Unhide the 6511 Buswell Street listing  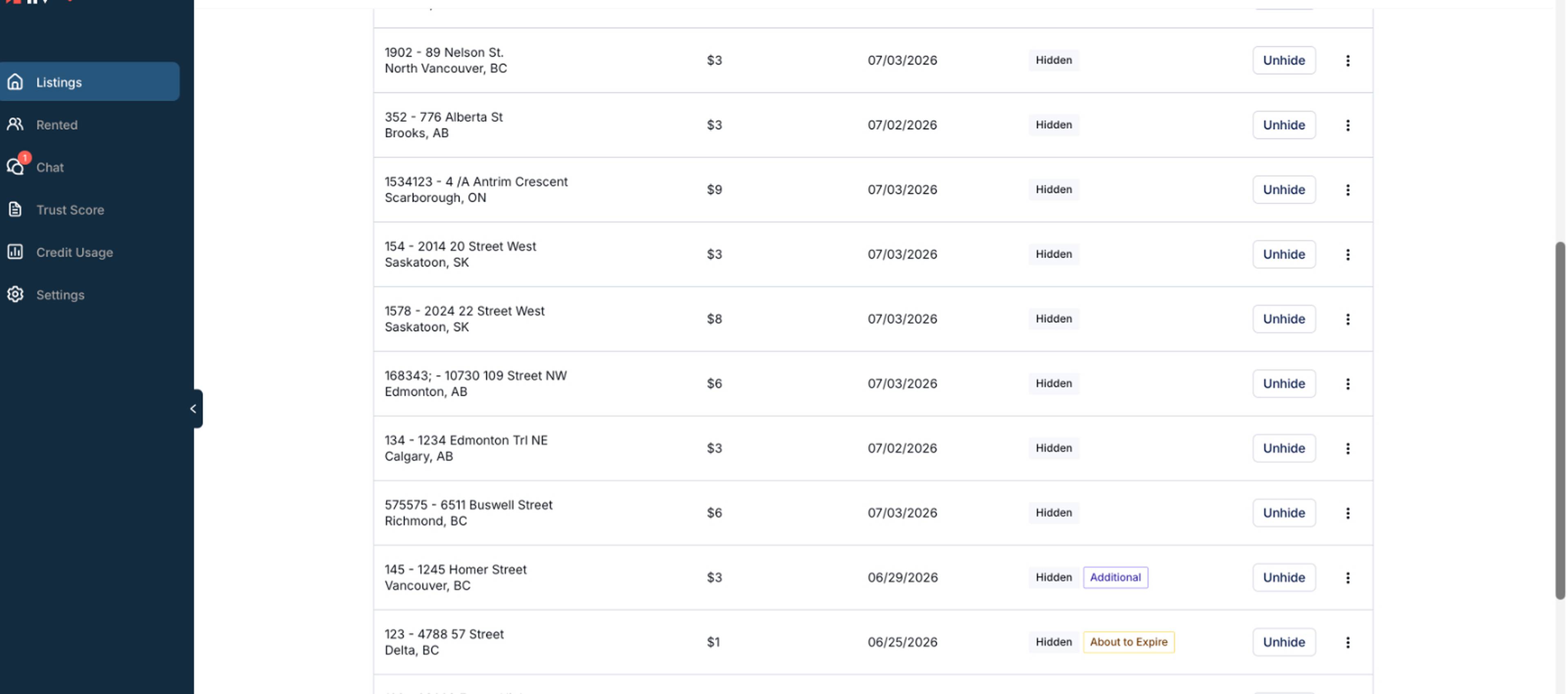(1283, 513)
